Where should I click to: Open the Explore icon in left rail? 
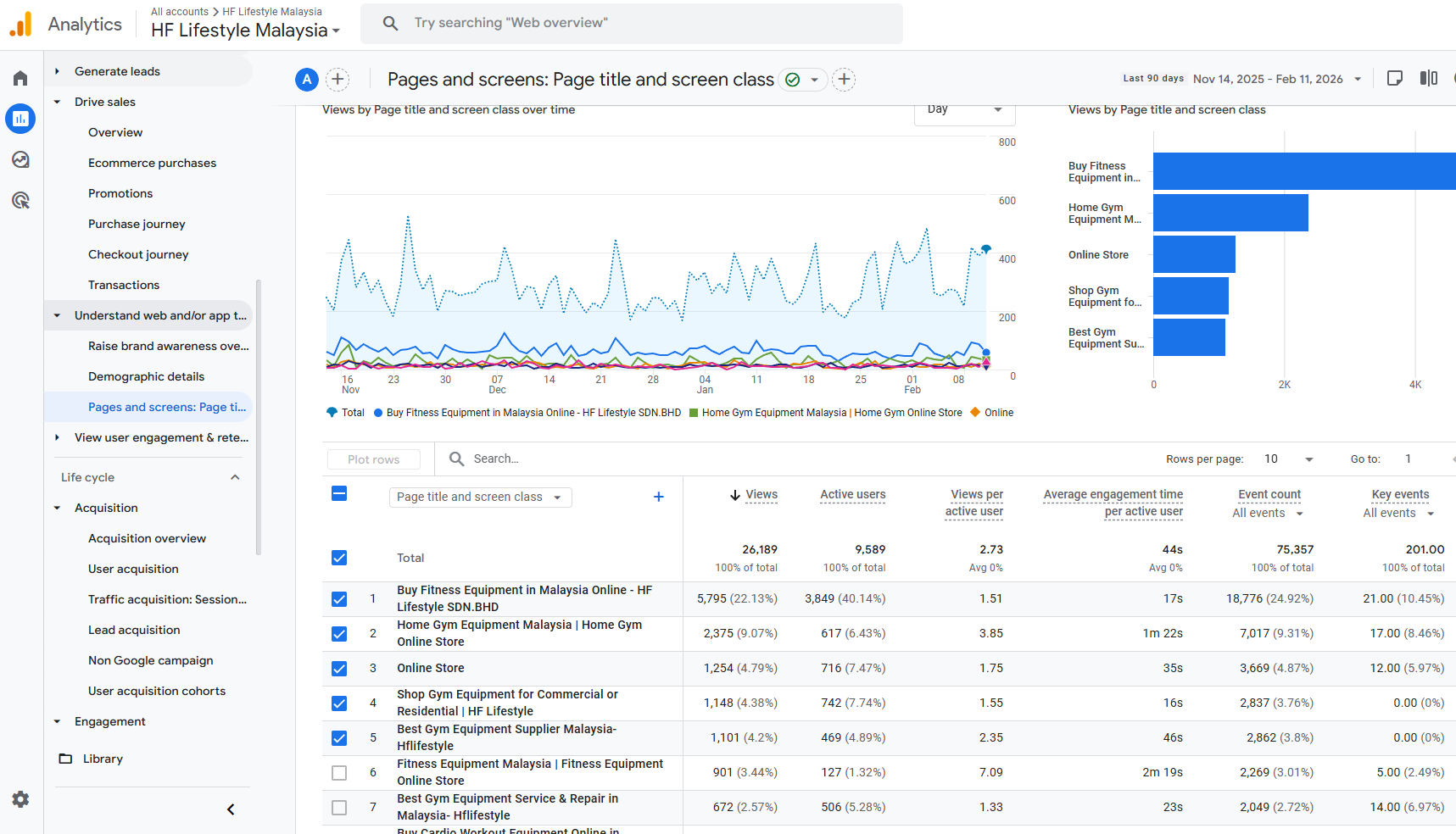[x=20, y=159]
